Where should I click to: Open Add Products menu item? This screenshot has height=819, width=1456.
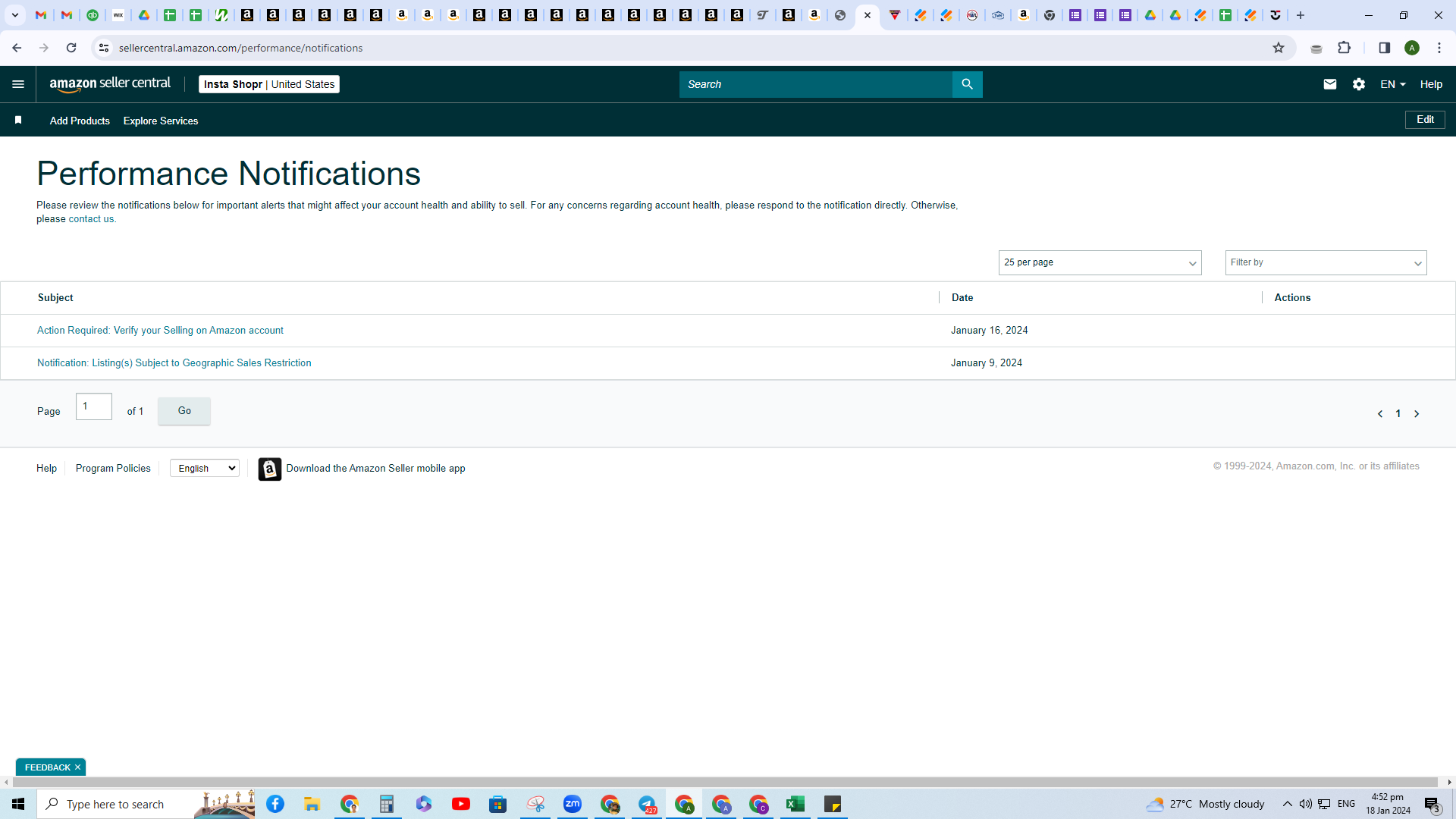point(80,121)
